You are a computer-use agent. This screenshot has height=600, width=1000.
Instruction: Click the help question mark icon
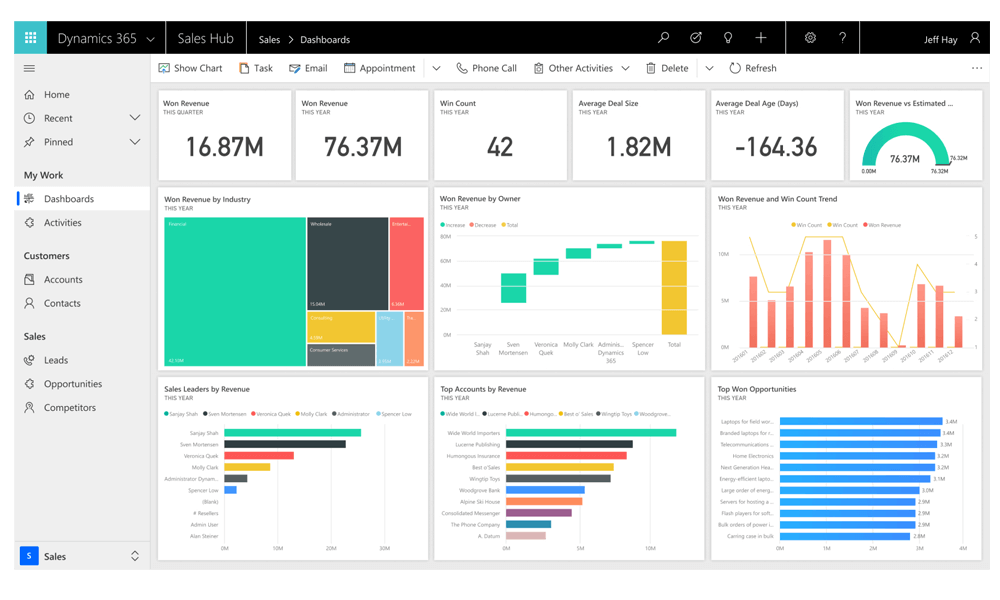coord(842,38)
